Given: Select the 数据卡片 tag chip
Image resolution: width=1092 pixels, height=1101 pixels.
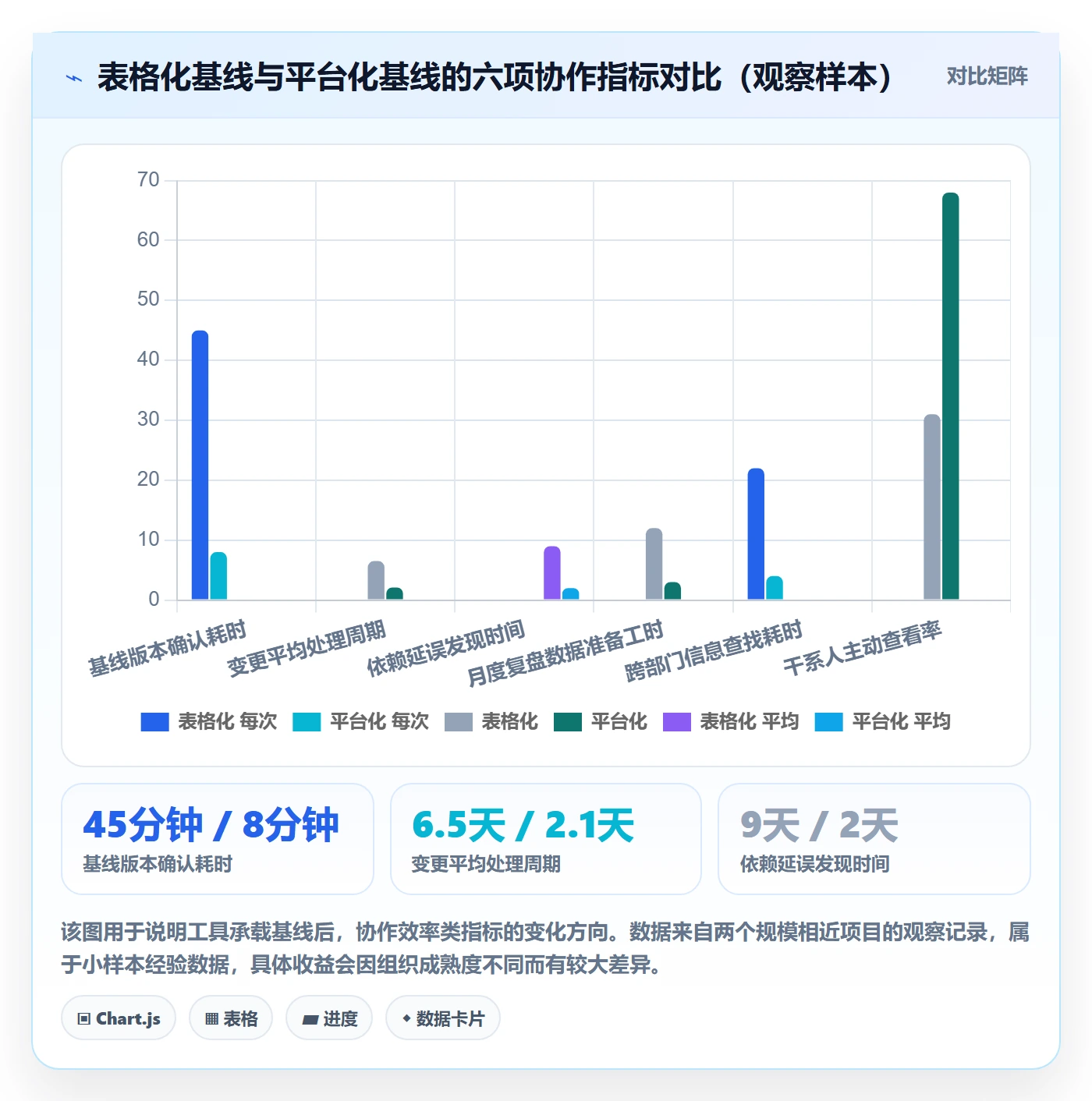Looking at the screenshot, I should point(443,1018).
